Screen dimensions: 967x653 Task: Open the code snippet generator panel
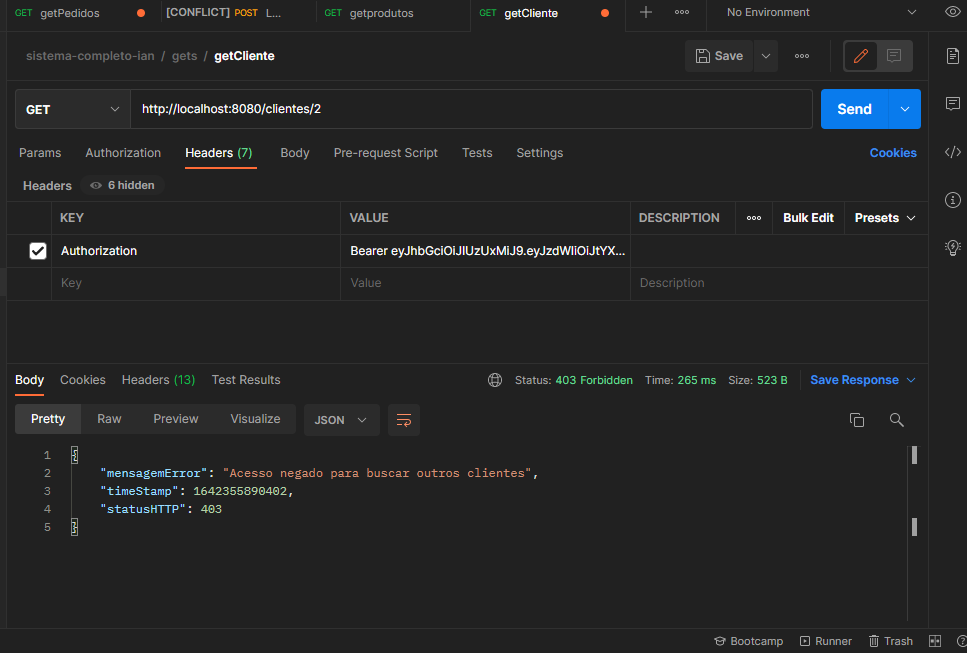(952, 152)
